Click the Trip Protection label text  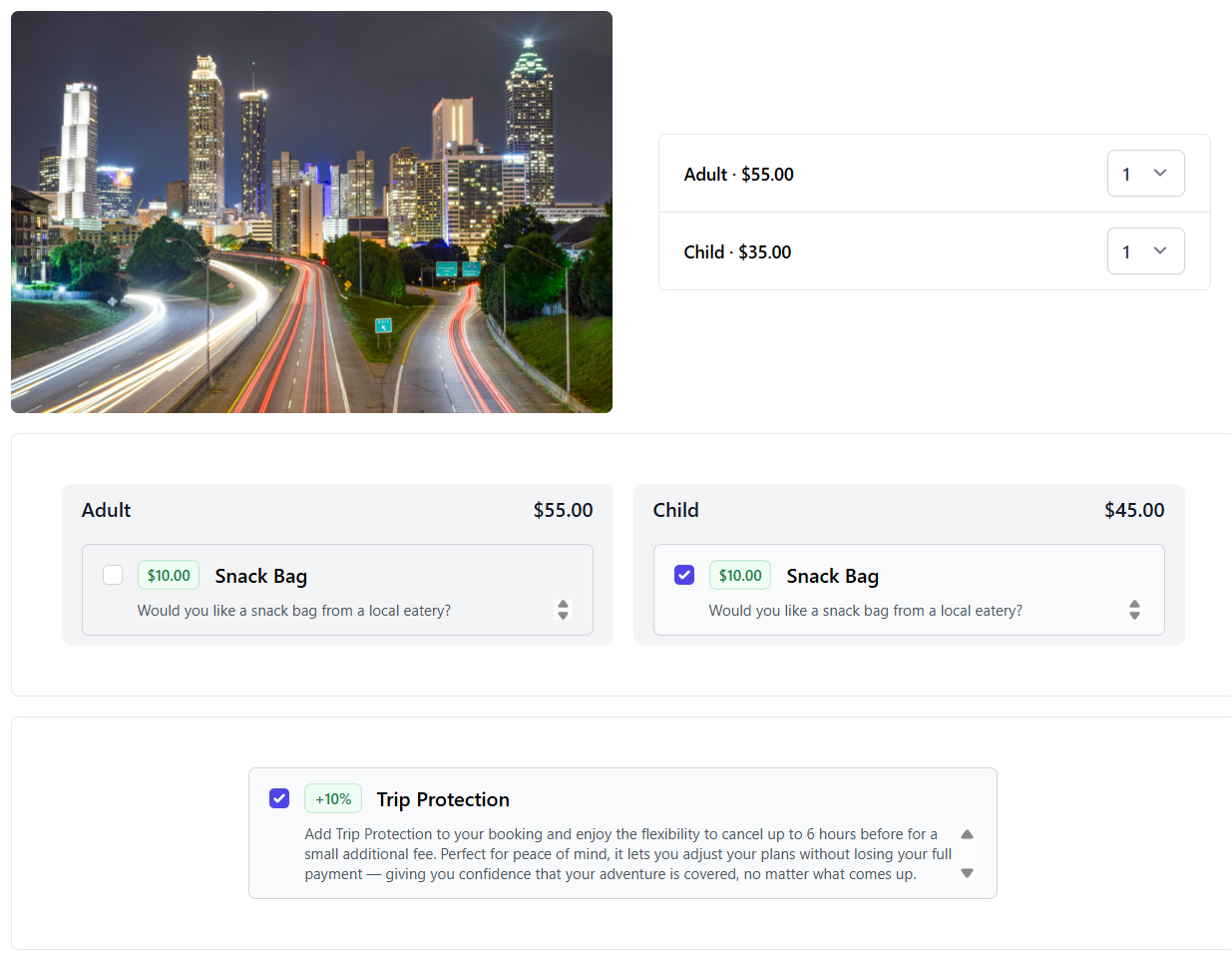(x=442, y=799)
